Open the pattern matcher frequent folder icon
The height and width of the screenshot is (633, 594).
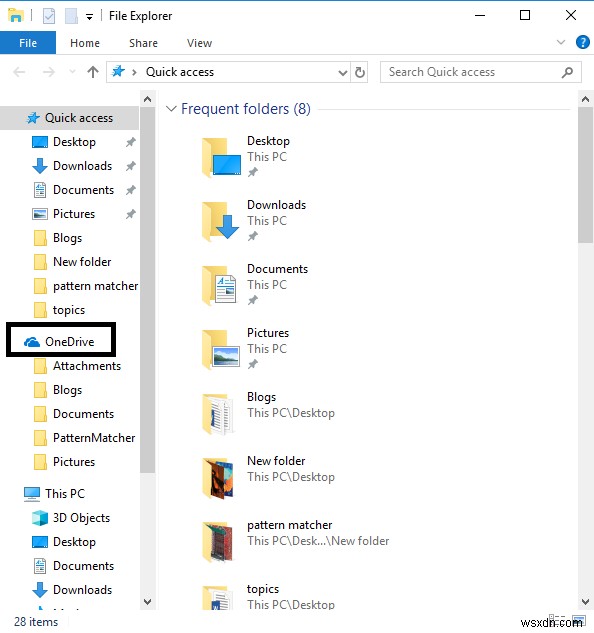click(x=218, y=541)
